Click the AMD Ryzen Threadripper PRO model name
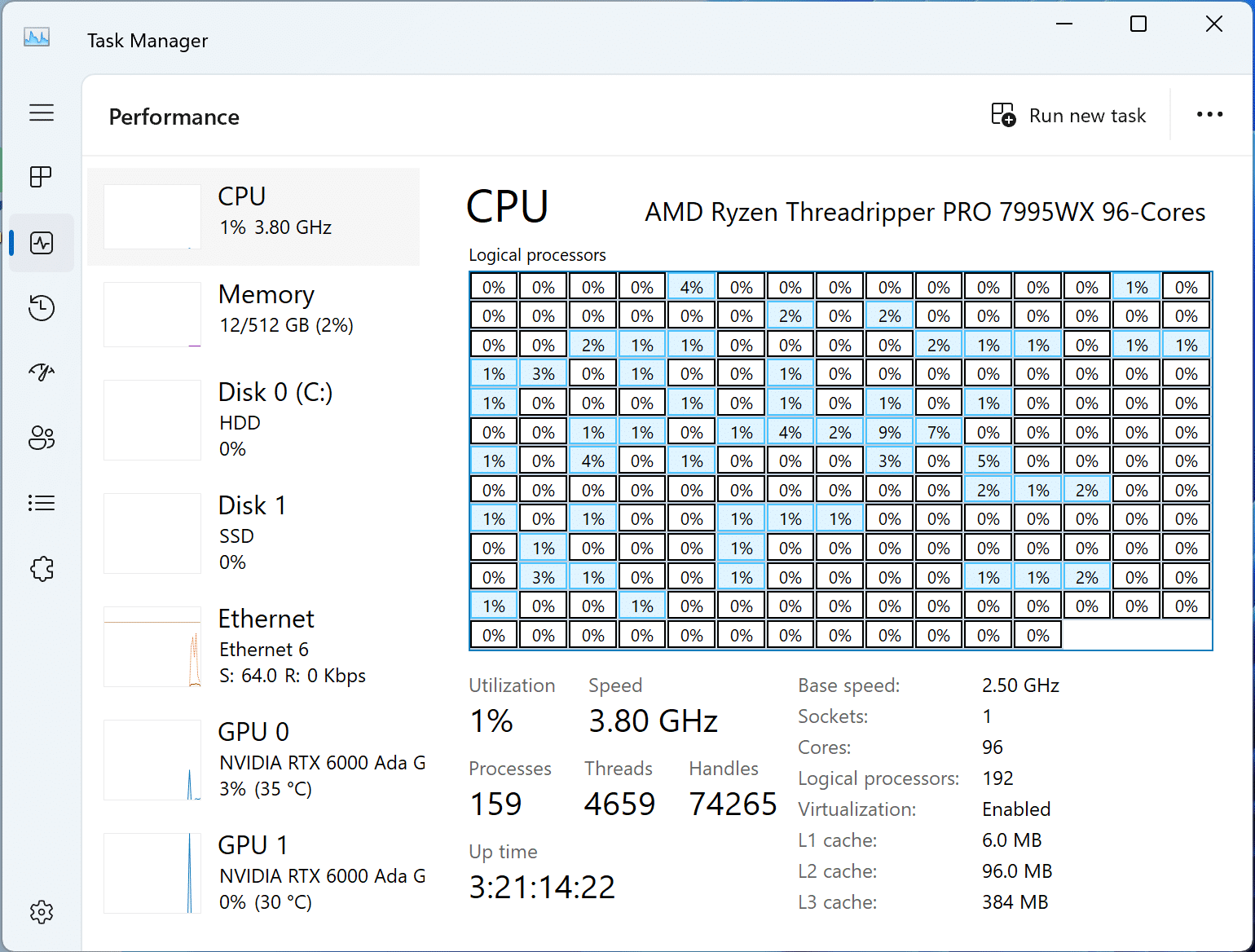 tap(925, 212)
